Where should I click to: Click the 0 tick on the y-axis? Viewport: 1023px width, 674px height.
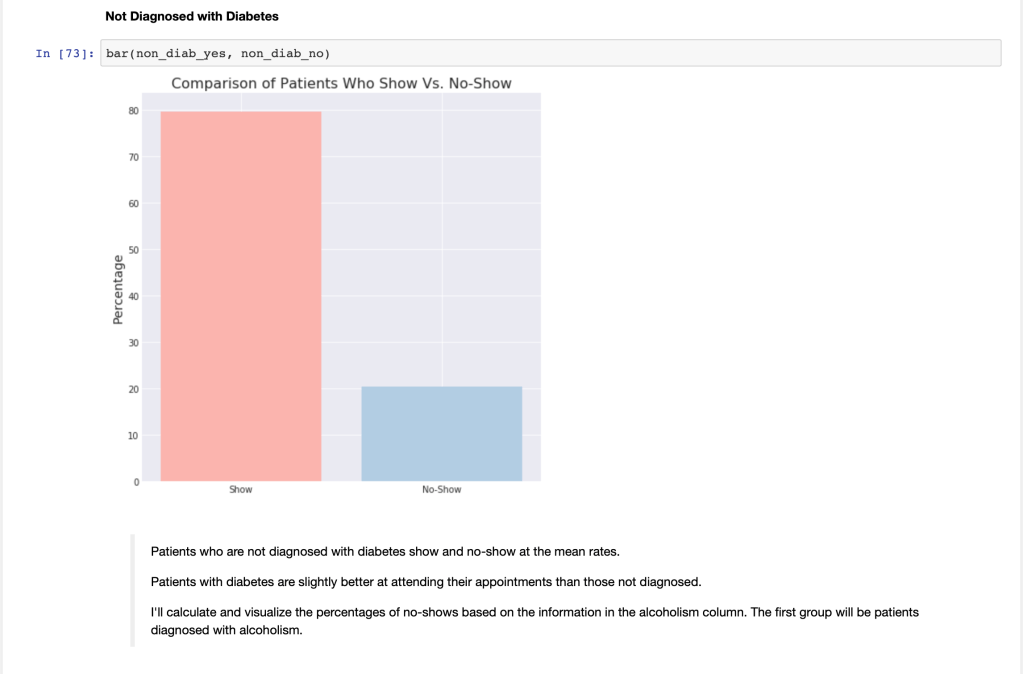136,482
